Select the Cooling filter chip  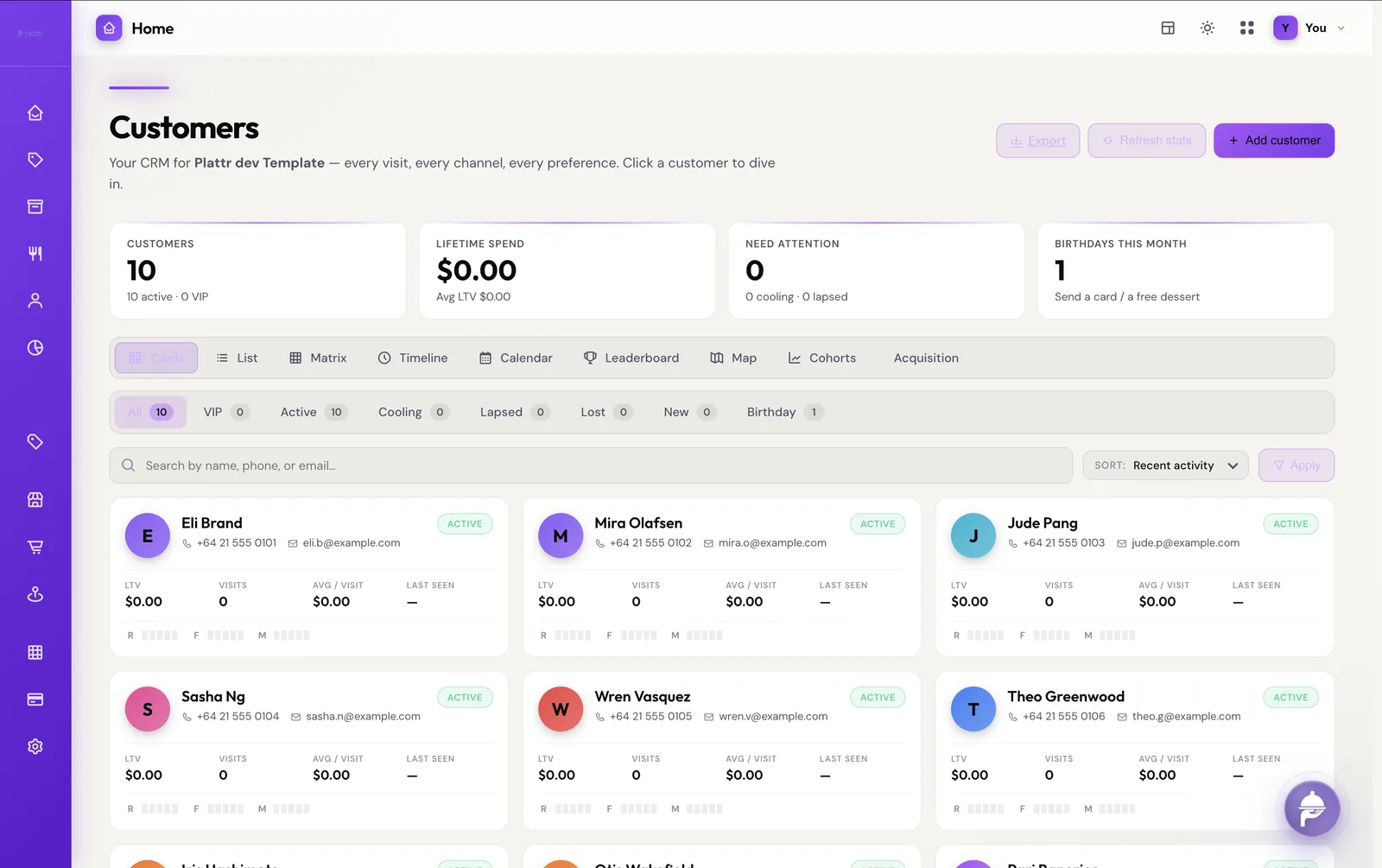coord(413,412)
